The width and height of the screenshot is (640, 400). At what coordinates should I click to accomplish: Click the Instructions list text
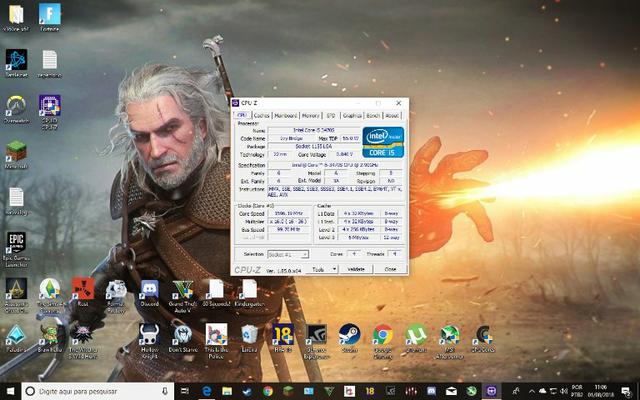(335, 192)
